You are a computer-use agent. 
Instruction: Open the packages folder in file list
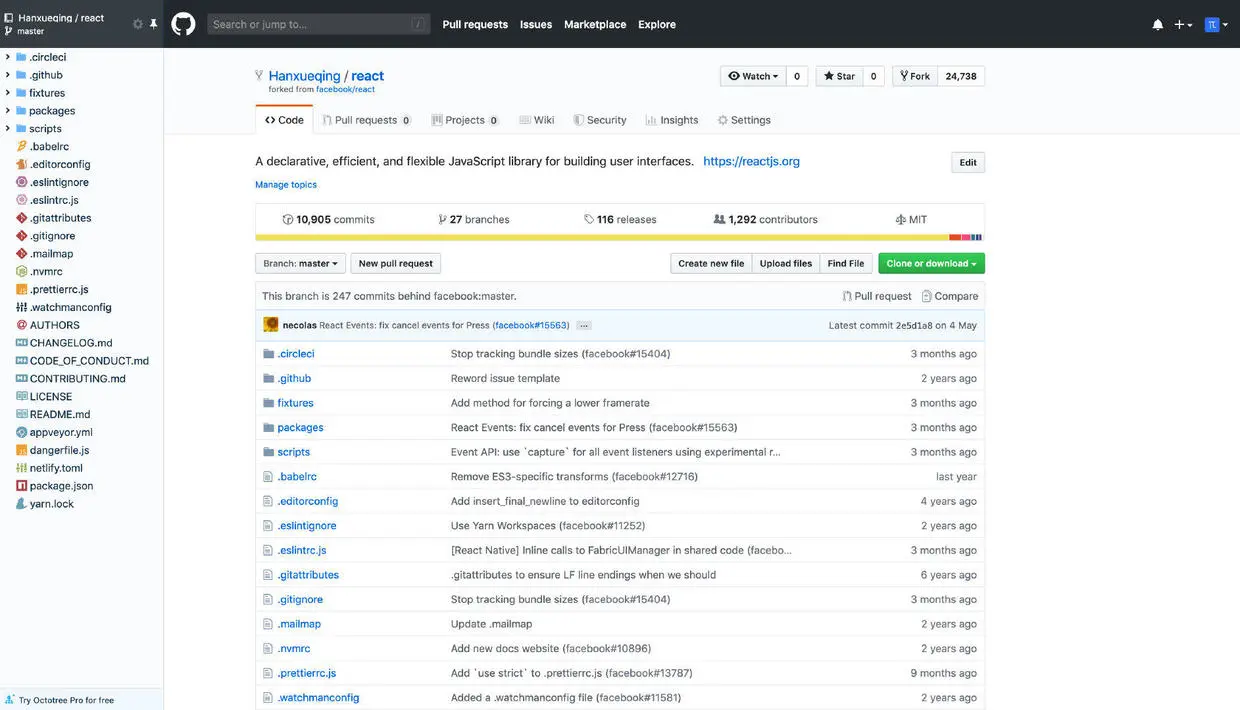(x=300, y=428)
